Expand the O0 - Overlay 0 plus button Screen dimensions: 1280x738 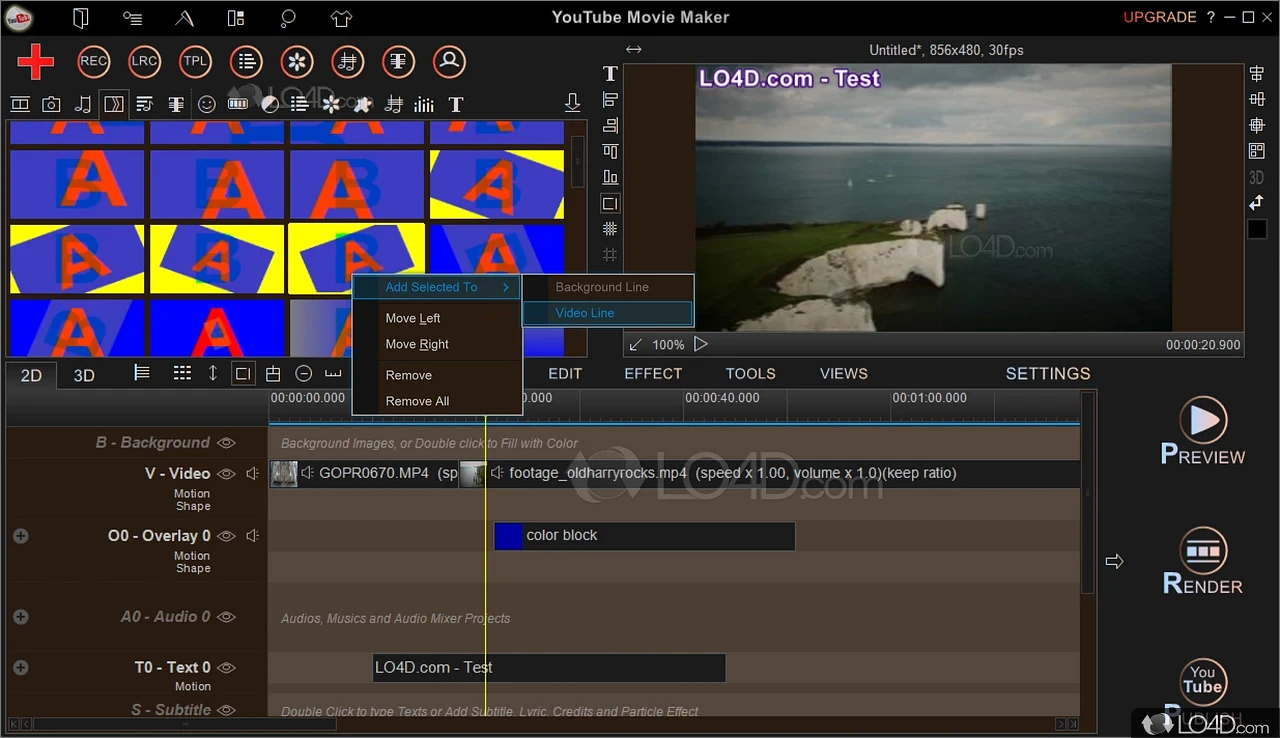(20, 536)
